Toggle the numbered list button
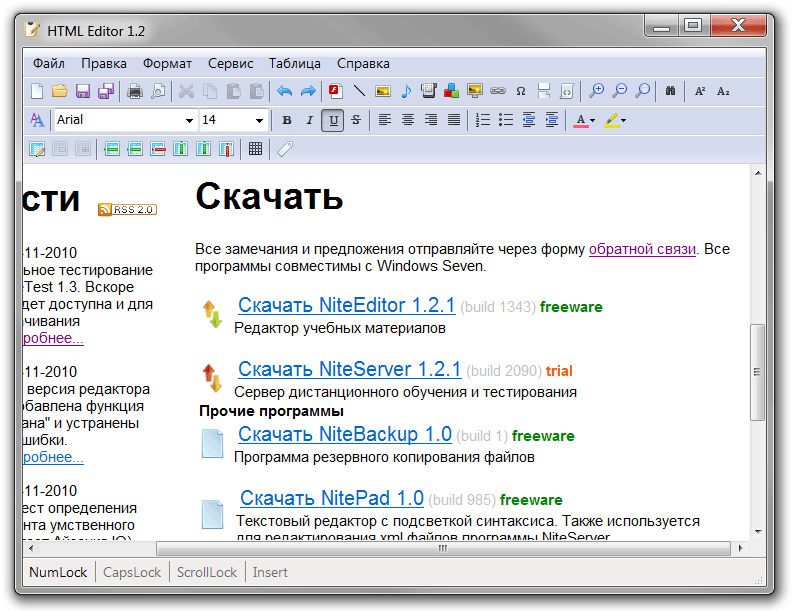This screenshot has height=611, width=792. pyautogui.click(x=483, y=120)
